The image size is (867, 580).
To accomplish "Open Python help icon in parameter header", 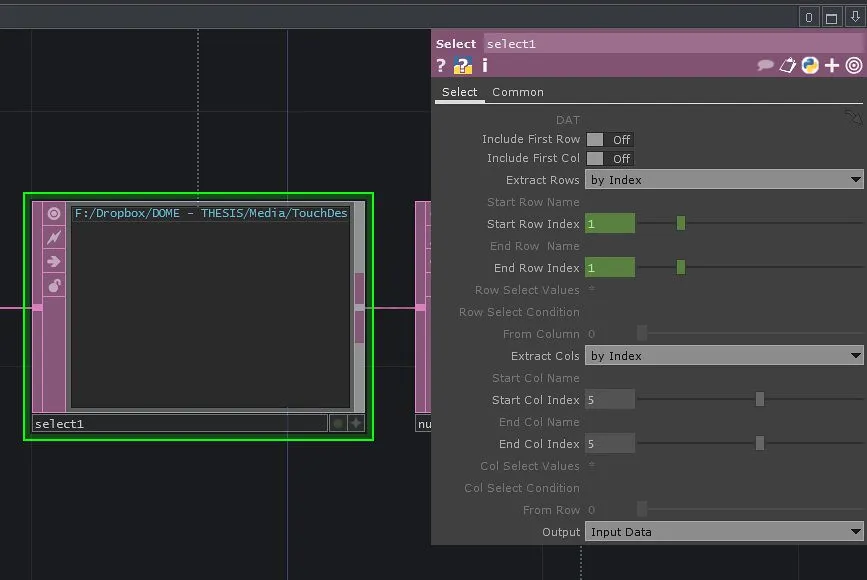I will pyautogui.click(x=462, y=66).
